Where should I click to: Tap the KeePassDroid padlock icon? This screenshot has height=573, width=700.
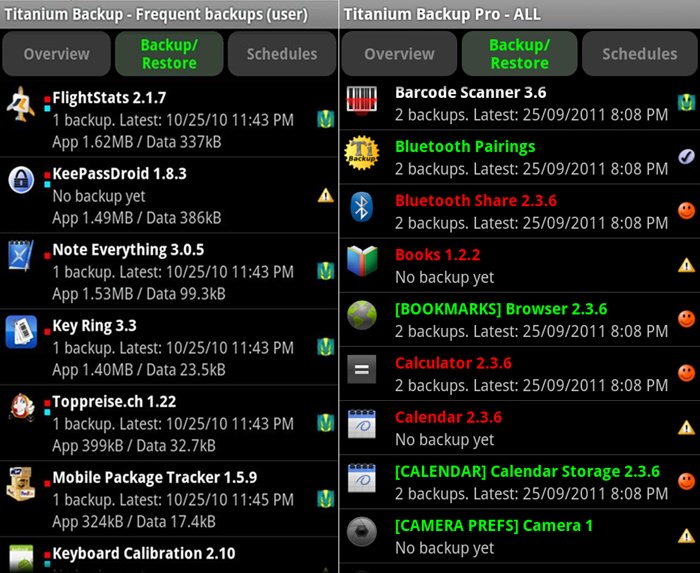click(x=21, y=180)
